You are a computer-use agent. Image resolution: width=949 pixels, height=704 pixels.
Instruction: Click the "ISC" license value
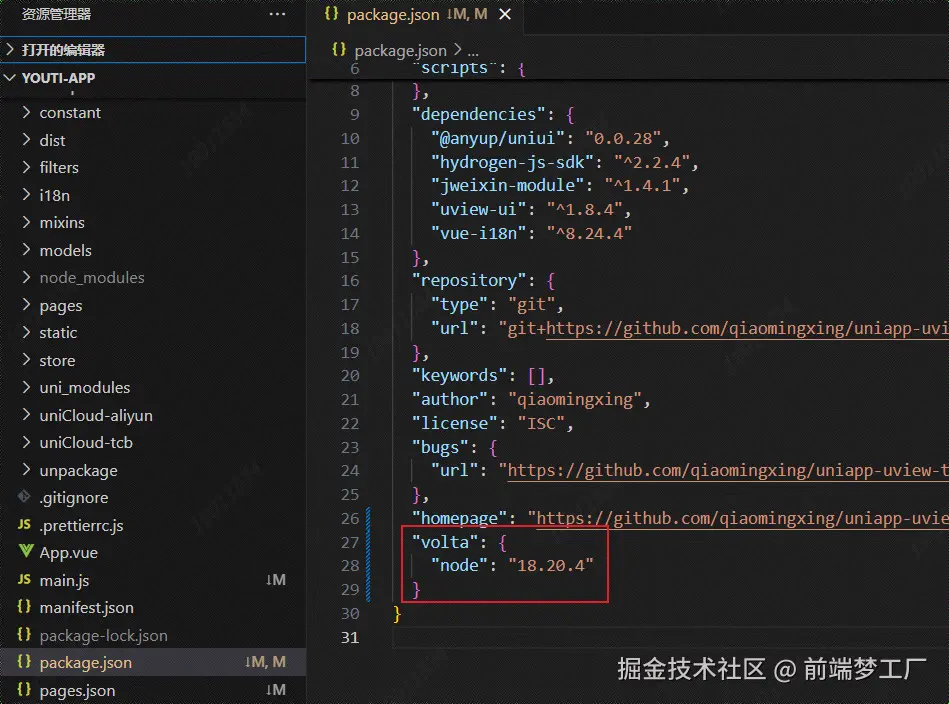pyautogui.click(x=541, y=423)
